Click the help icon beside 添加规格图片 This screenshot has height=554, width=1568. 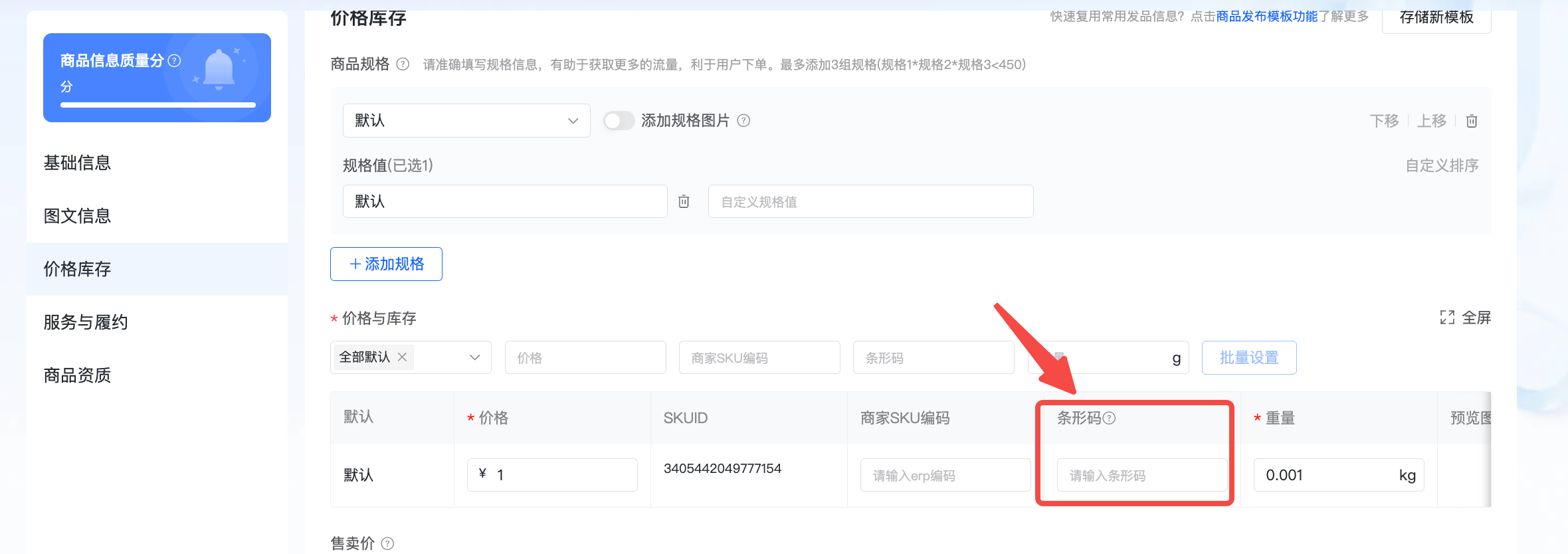click(744, 121)
